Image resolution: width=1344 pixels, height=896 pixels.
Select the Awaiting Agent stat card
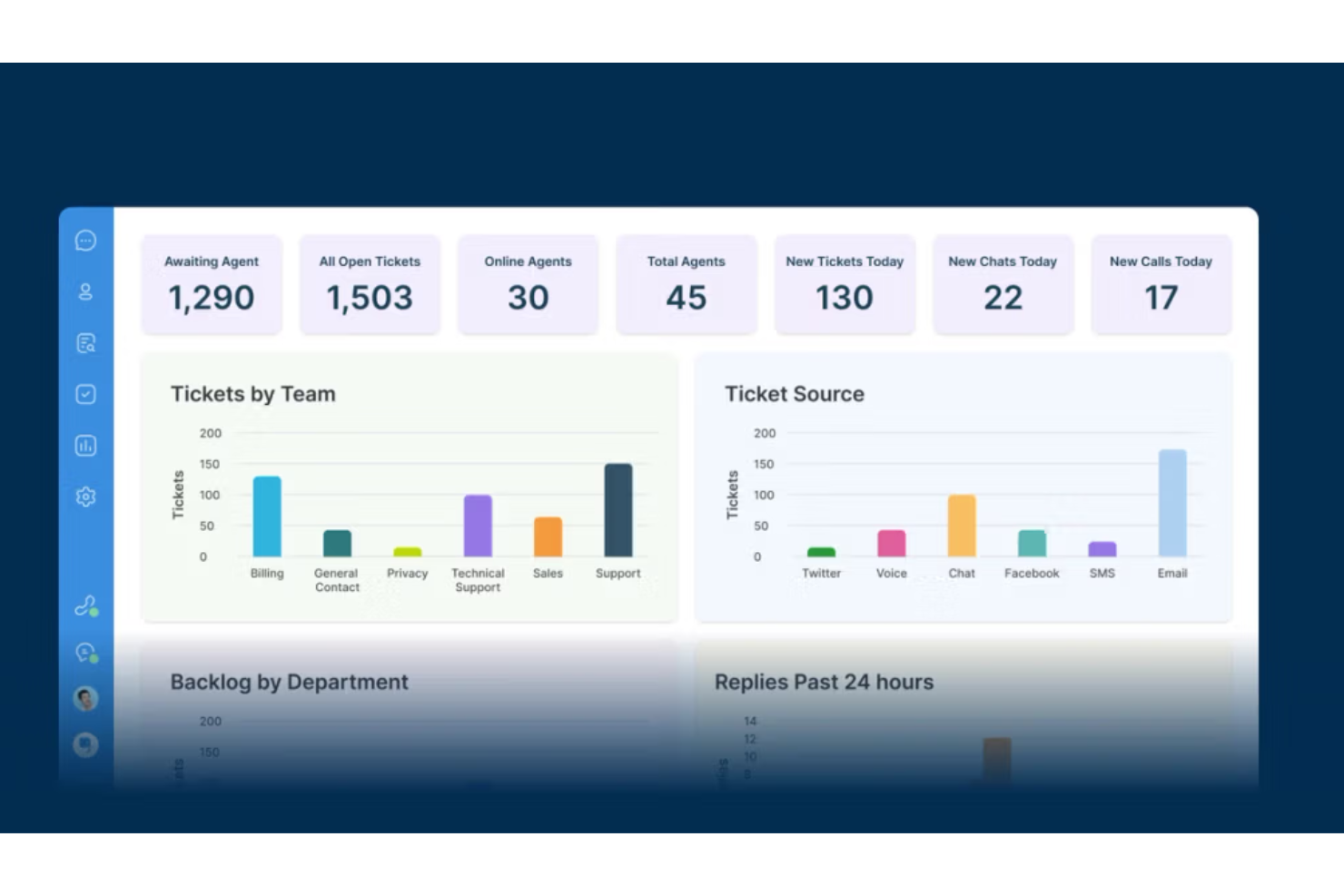[212, 284]
